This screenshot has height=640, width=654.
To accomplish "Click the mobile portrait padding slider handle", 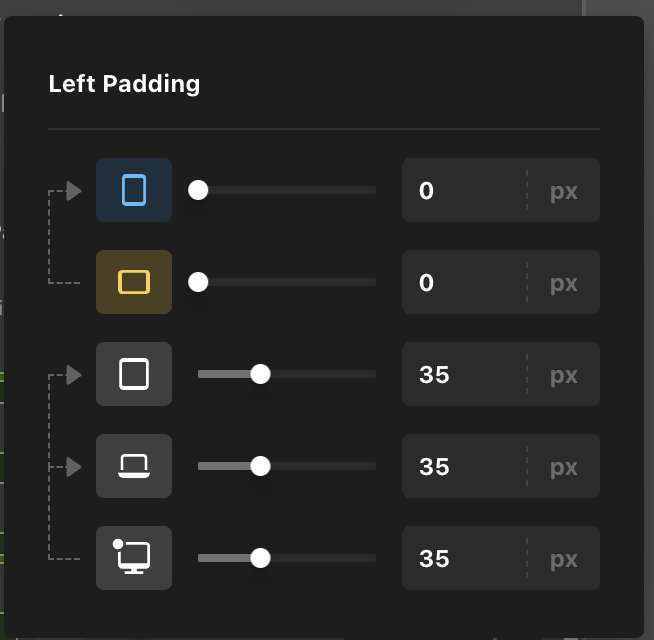I will coord(198,190).
